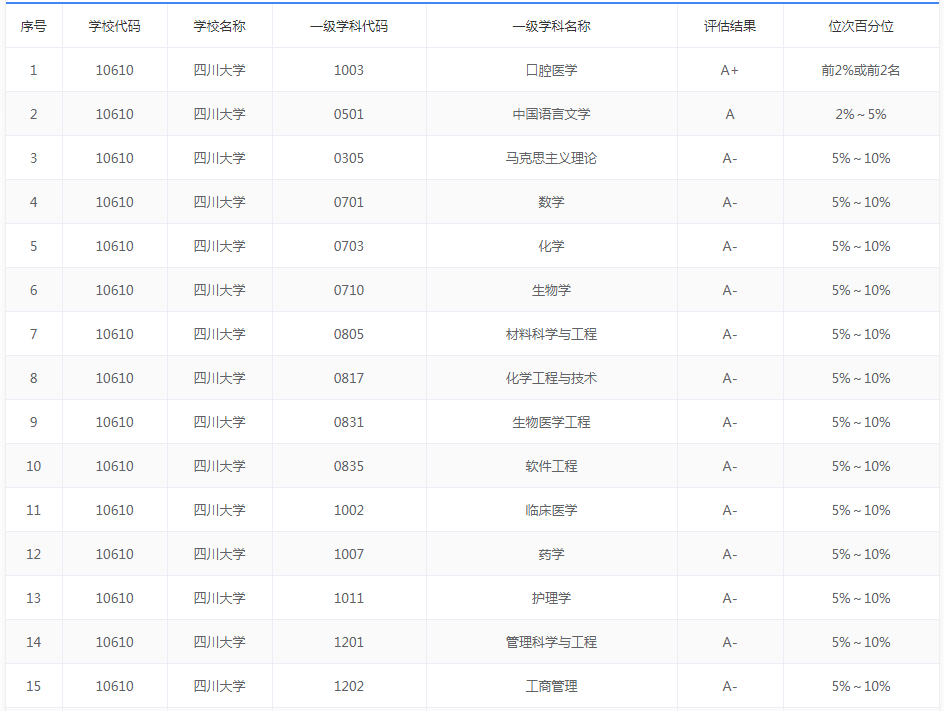
Task: Click subject code 1002
Action: coord(349,510)
